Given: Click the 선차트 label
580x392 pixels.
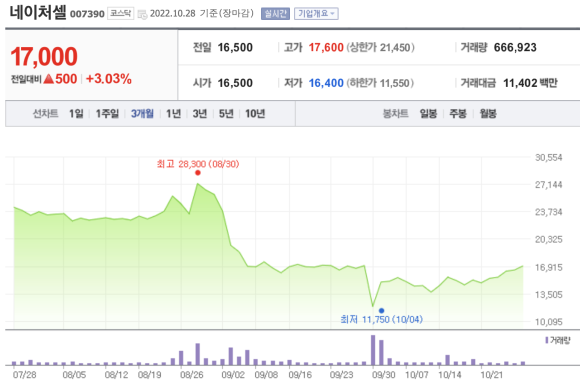Looking at the screenshot, I should [x=45, y=114].
